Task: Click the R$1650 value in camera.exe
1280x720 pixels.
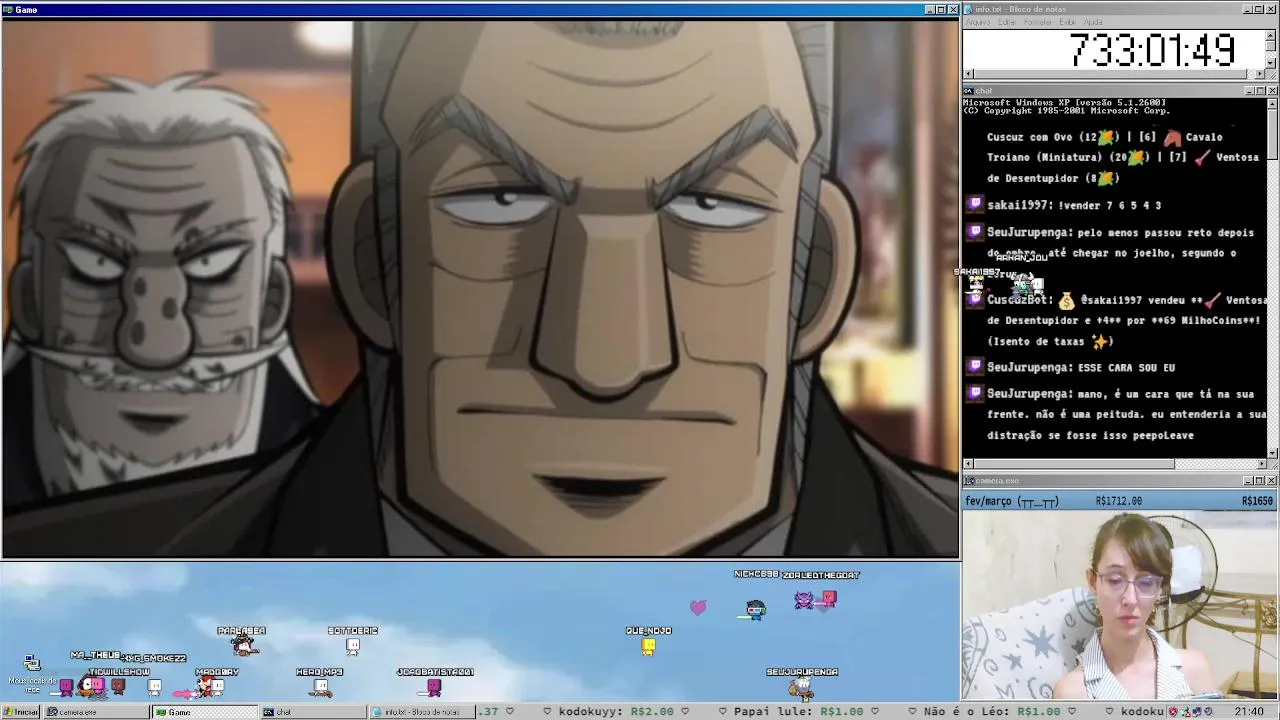Action: coord(1257,501)
